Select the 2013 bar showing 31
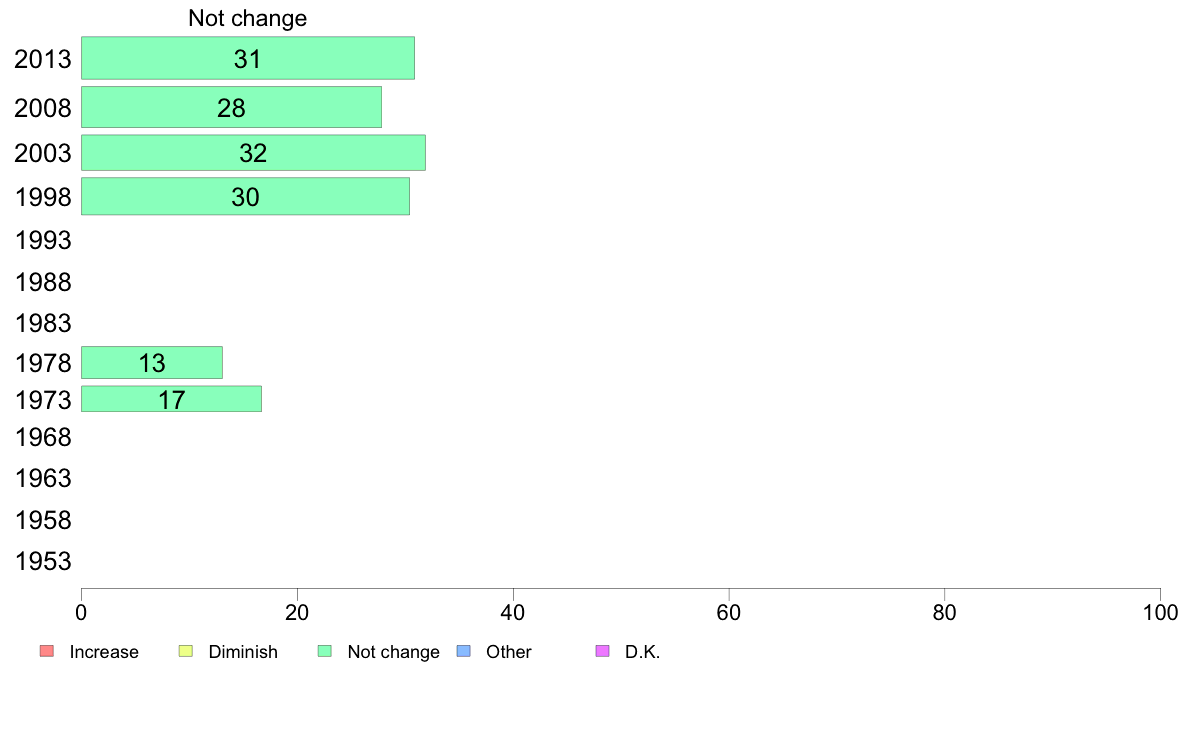The height and width of the screenshot is (736, 1188). (x=248, y=58)
